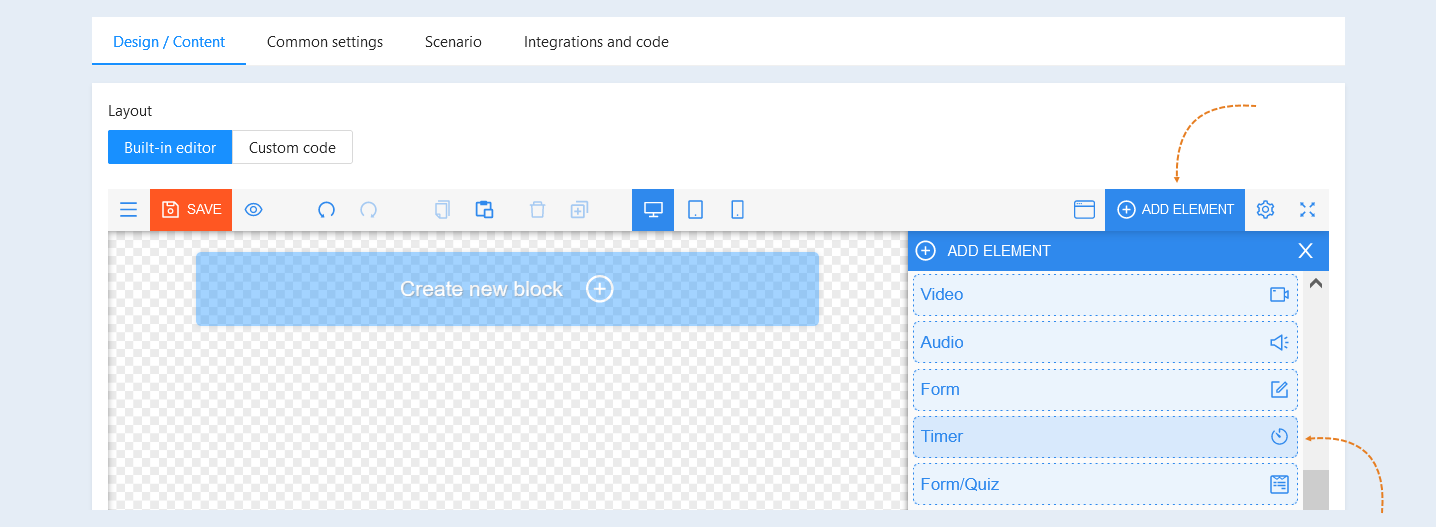1436x527 pixels.
Task: Add a Form element
Action: coord(1105,389)
